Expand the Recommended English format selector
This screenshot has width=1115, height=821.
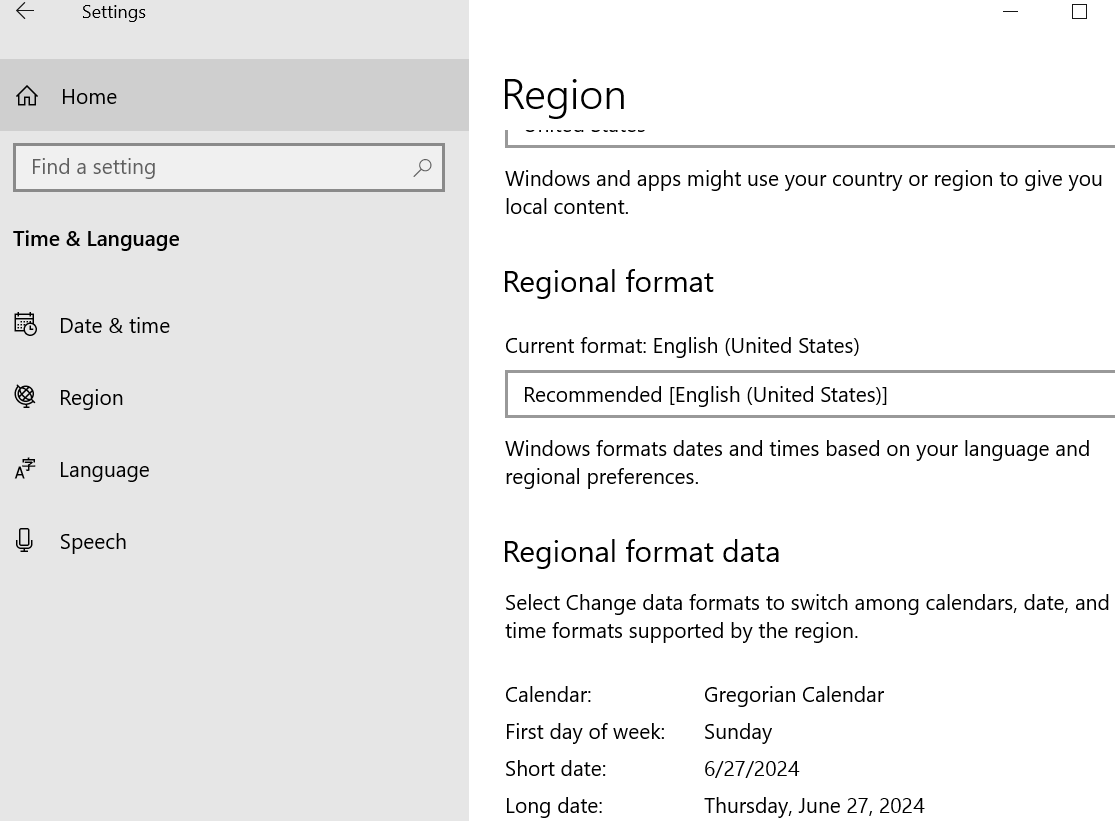810,394
